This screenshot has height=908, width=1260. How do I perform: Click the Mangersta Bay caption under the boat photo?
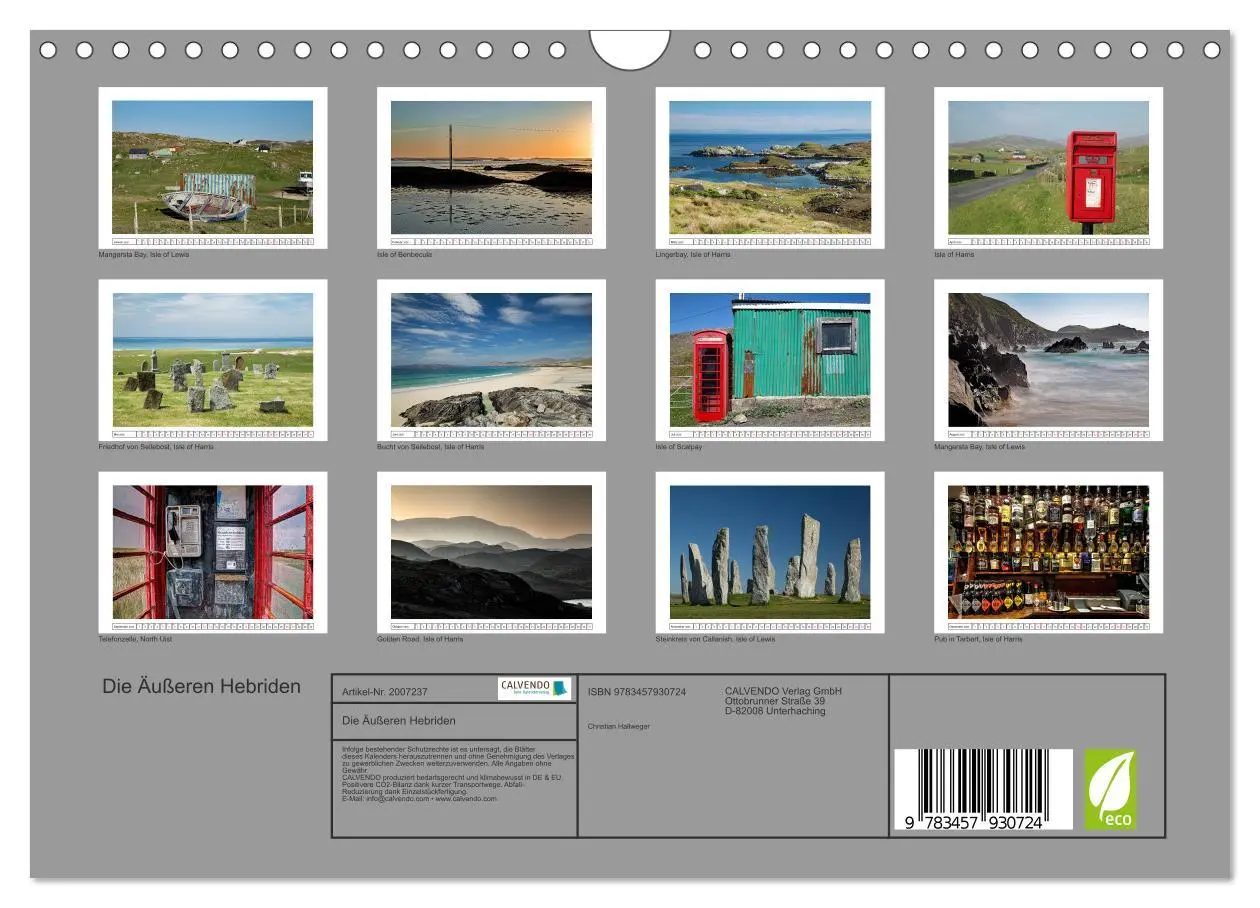[x=144, y=255]
